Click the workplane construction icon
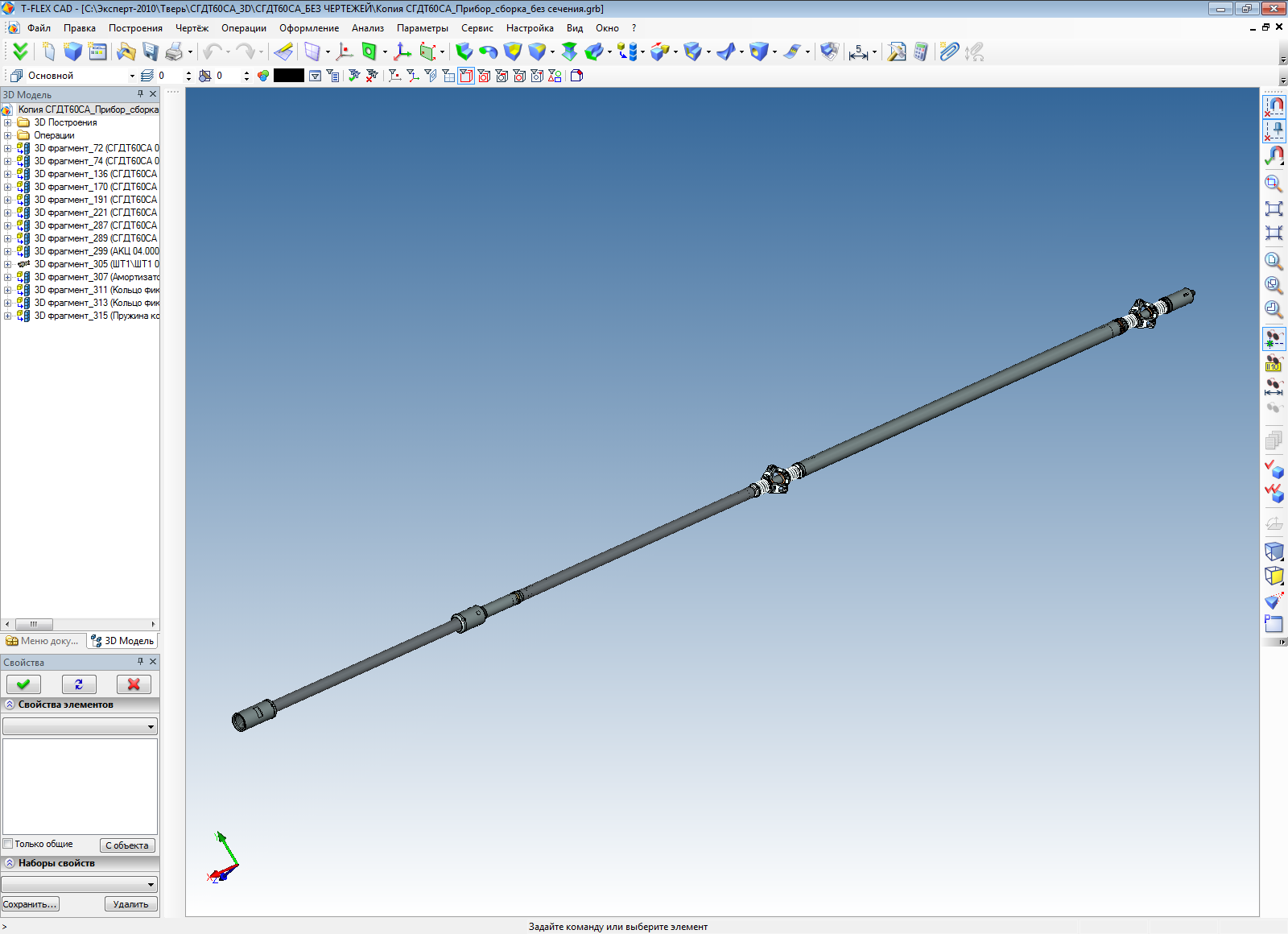Image resolution: width=1288 pixels, height=934 pixels. (312, 52)
